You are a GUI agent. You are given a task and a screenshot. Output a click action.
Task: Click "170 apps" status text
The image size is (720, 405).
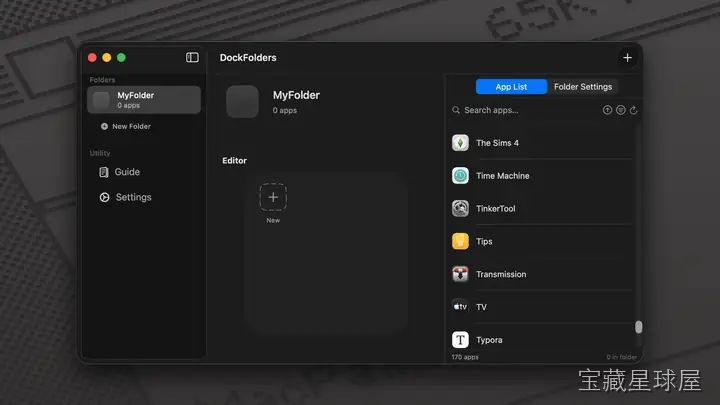click(465, 357)
